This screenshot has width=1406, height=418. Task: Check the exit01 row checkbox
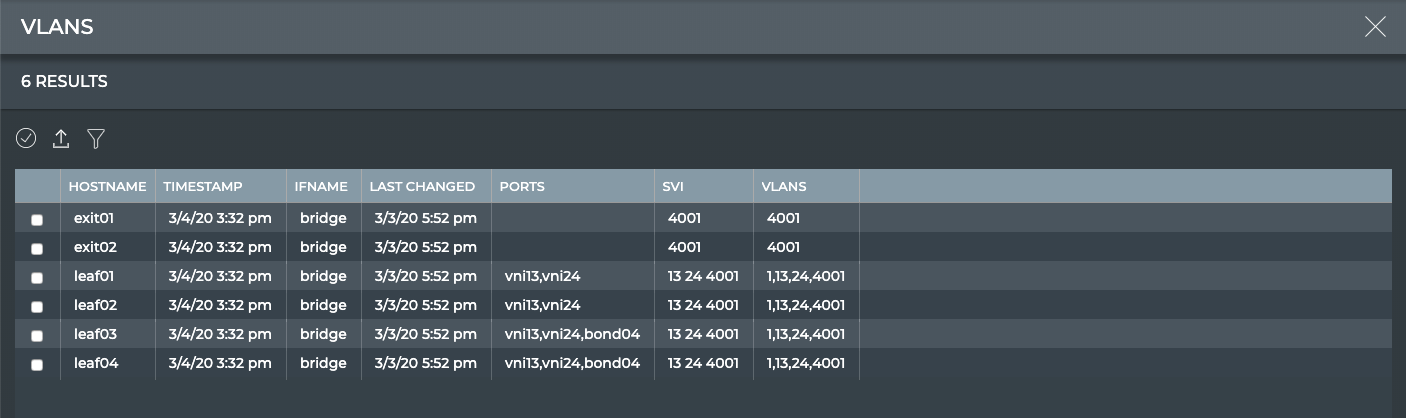click(37, 219)
